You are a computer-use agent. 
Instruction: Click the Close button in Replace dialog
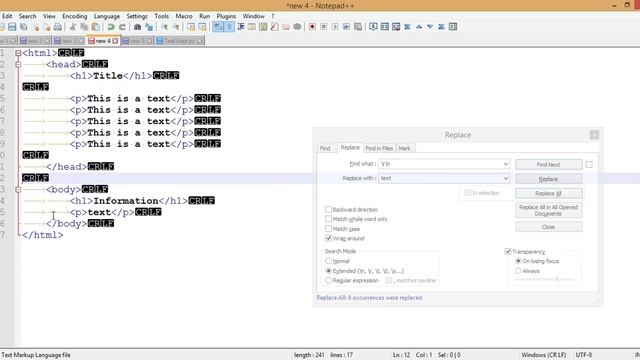pos(549,227)
